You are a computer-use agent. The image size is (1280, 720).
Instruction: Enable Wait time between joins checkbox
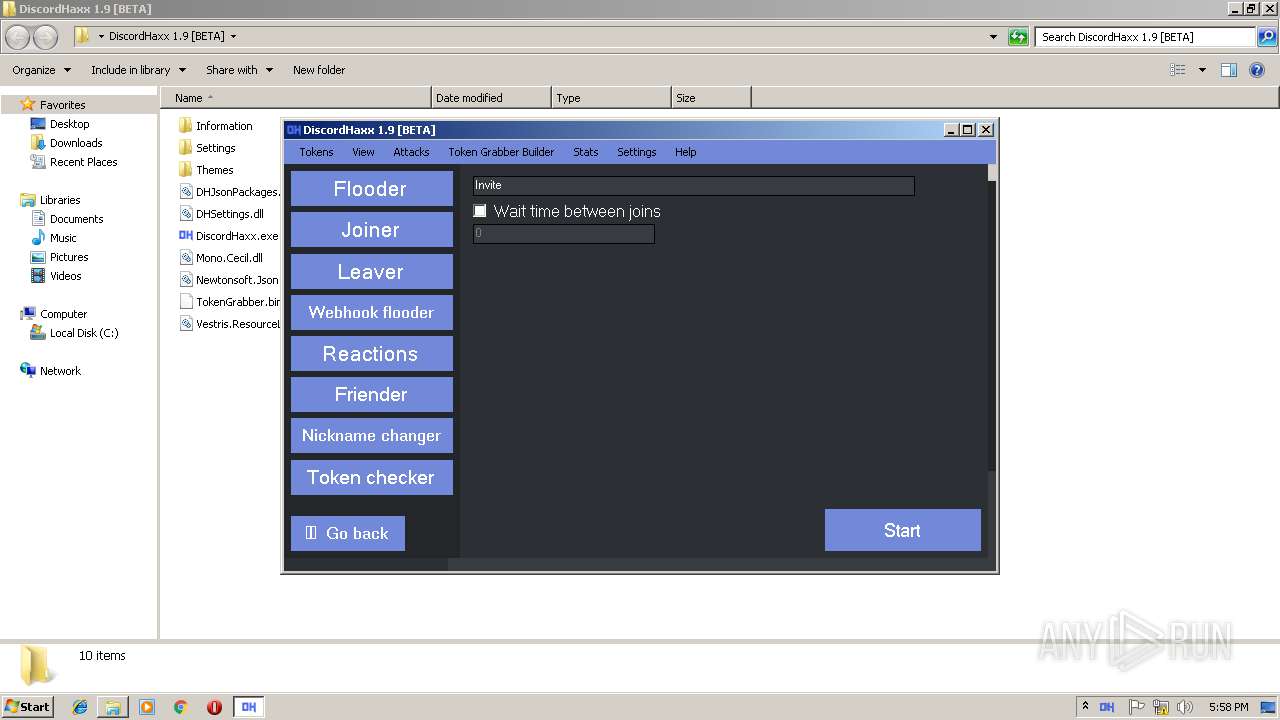(x=480, y=211)
